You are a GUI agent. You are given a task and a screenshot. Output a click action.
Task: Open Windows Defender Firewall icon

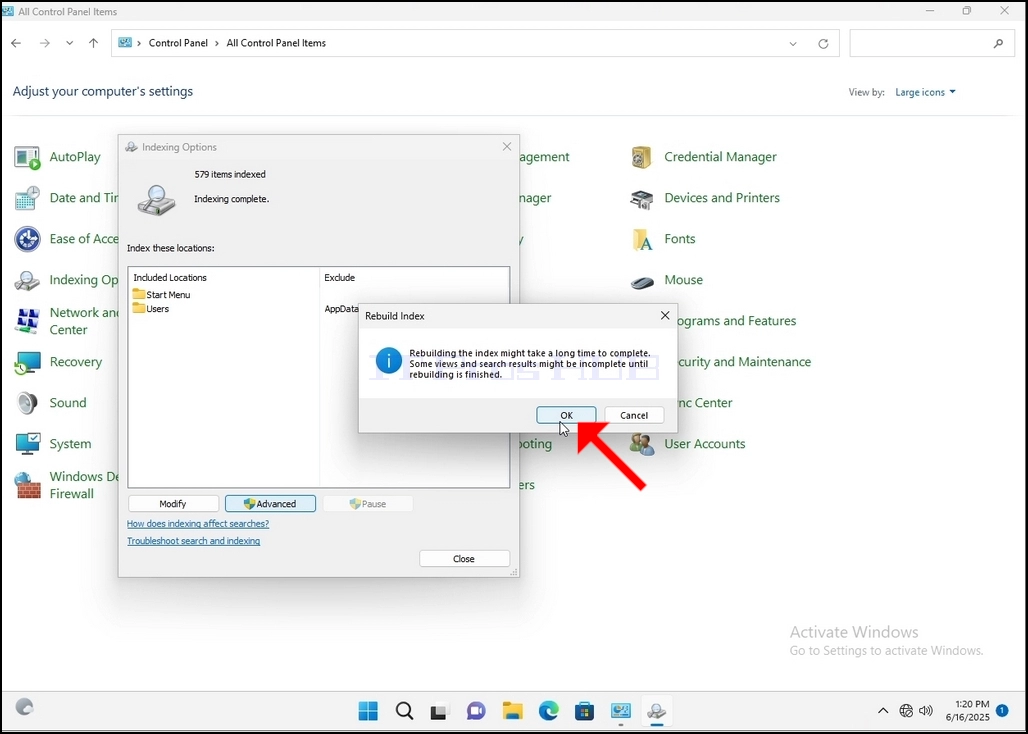click(27, 485)
